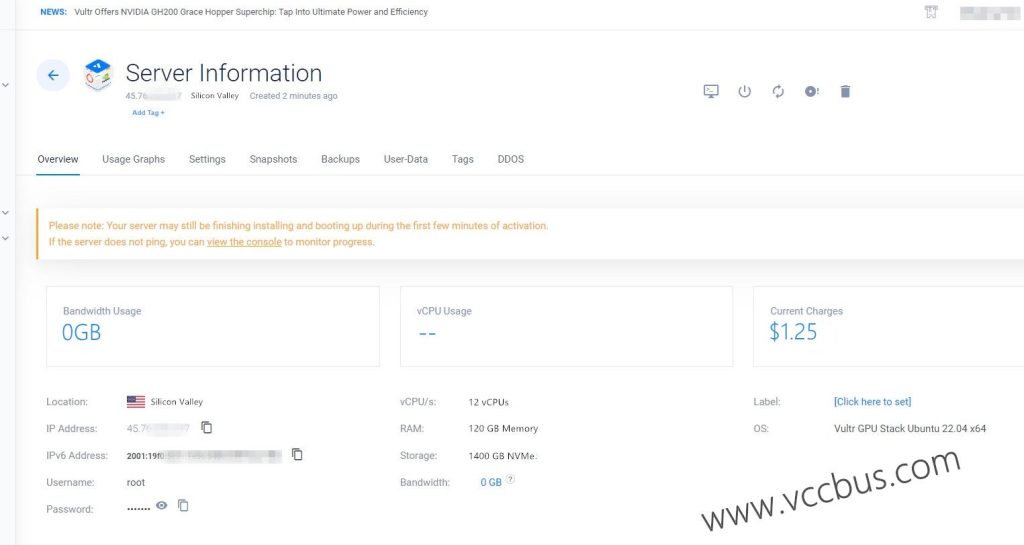Click the reinstall server disc icon
Viewport: 1024px width, 545px height.
(x=811, y=91)
